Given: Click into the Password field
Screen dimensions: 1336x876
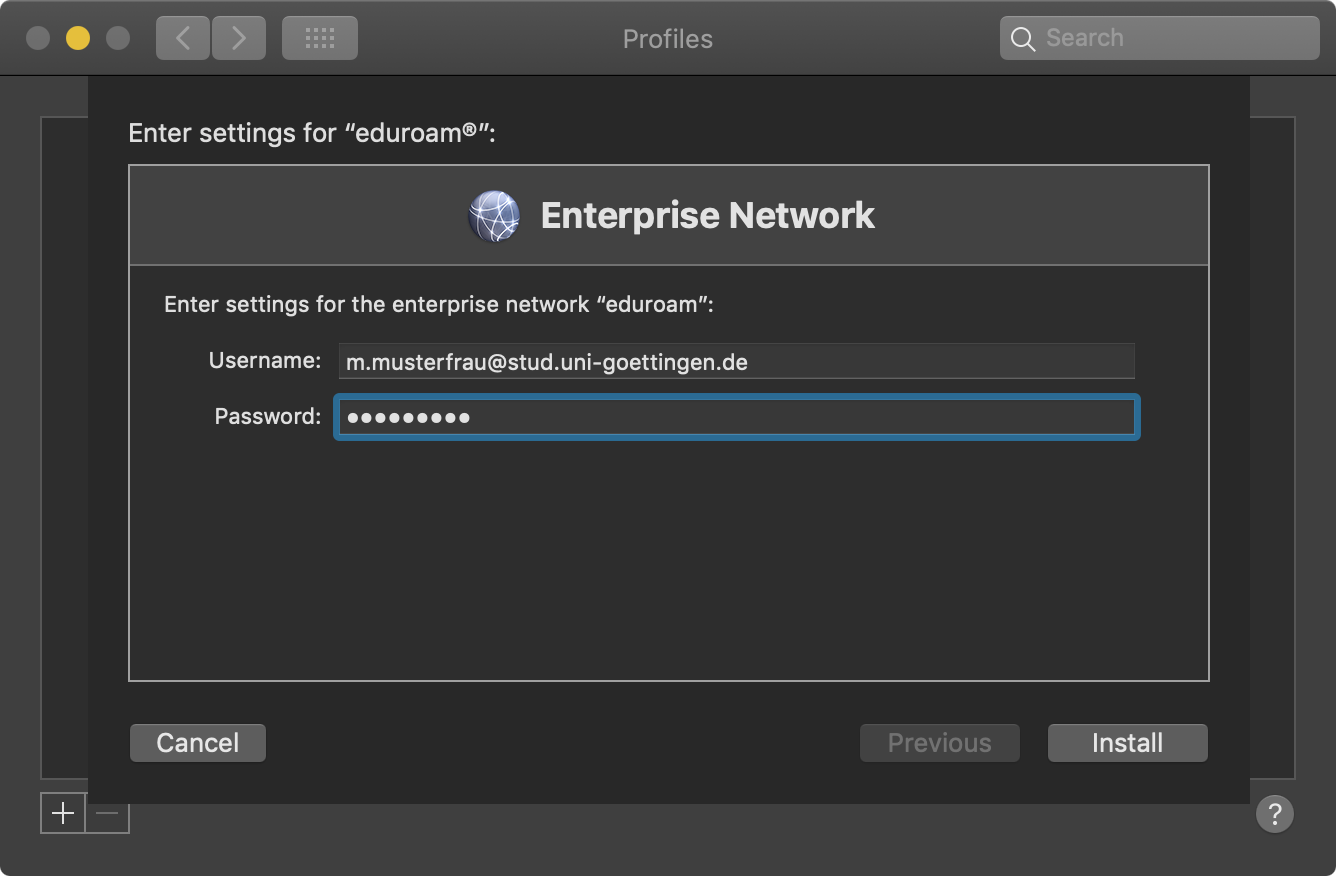Looking at the screenshot, I should tap(736, 417).
